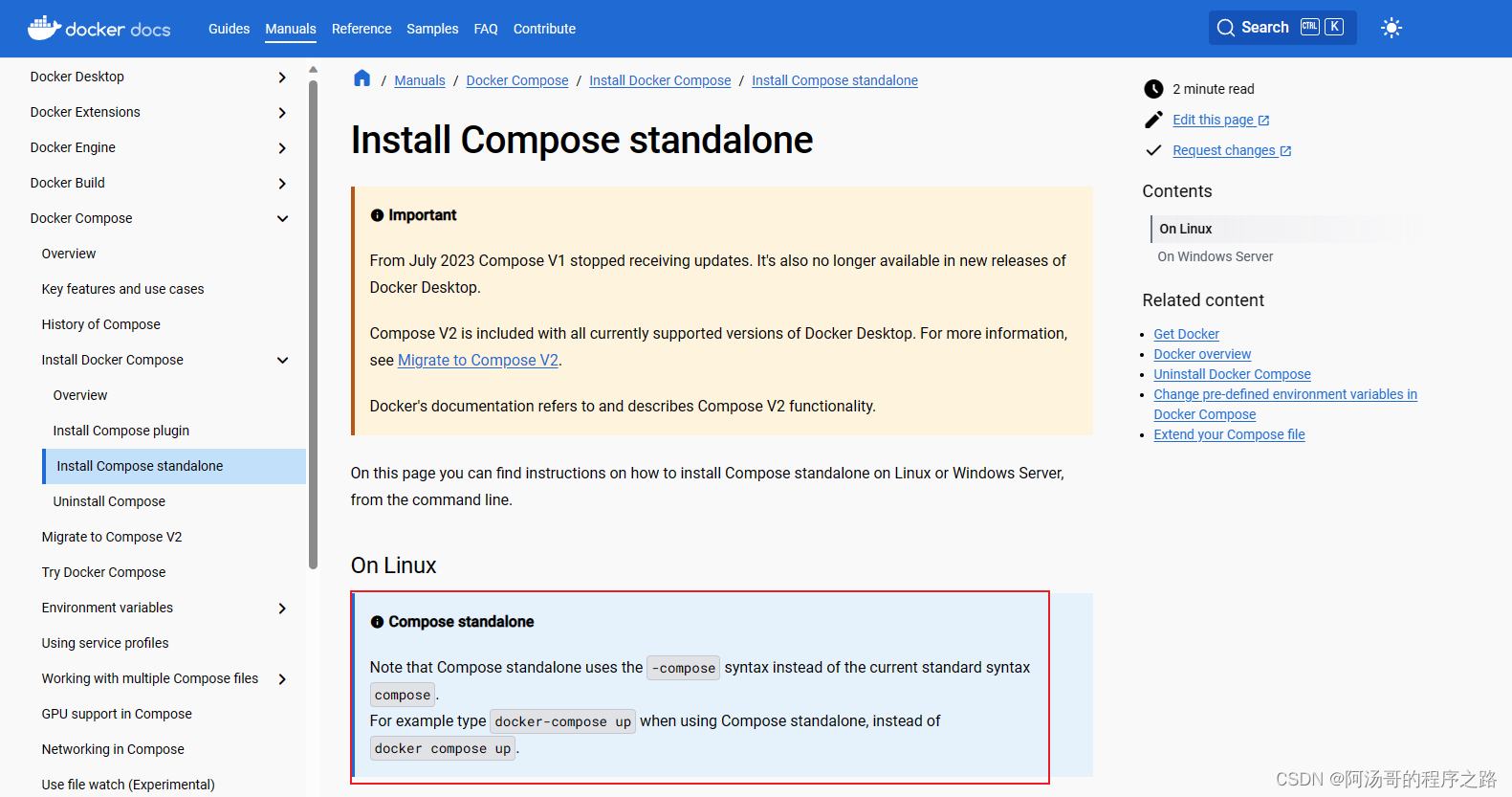The height and width of the screenshot is (797, 1512).
Task: Click the pencil icon beside Edit this page
Action: pos(1153,119)
